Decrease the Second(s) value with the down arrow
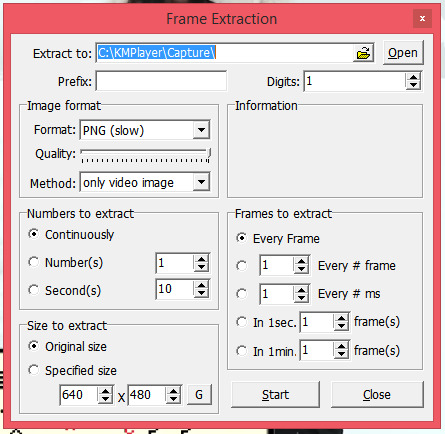 coord(201,293)
